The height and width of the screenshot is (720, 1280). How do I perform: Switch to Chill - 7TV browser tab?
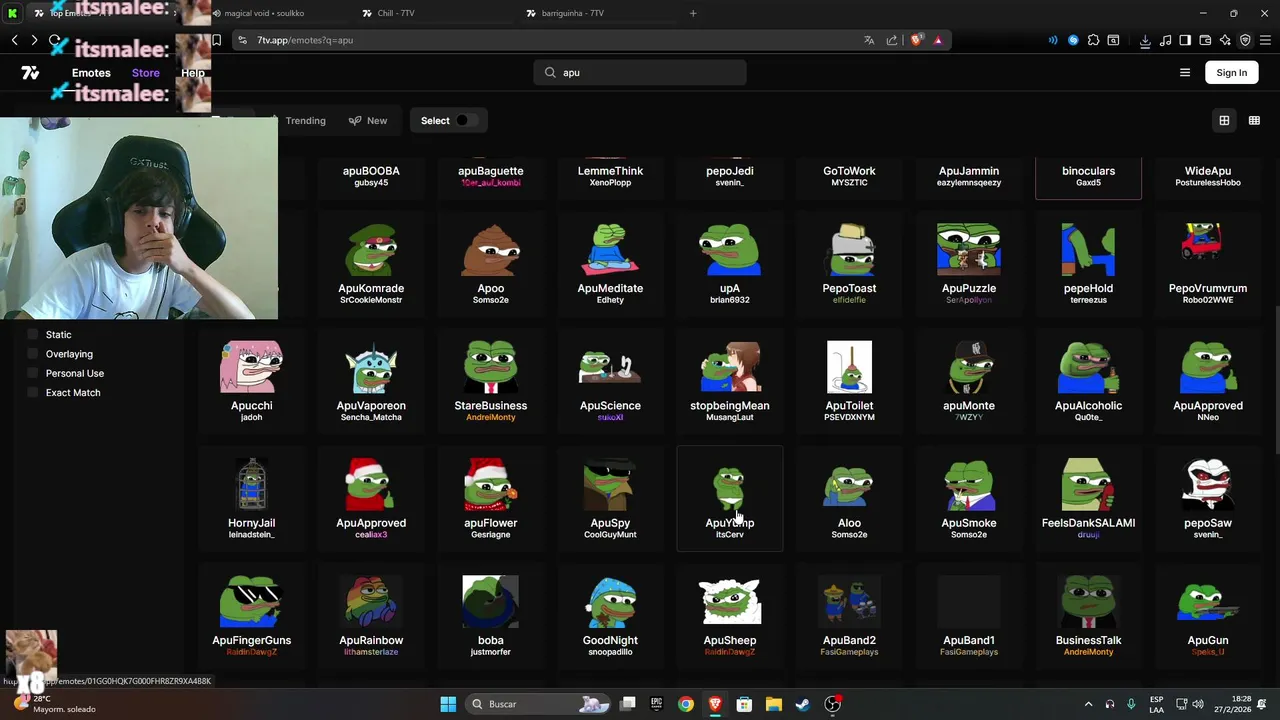430,13
